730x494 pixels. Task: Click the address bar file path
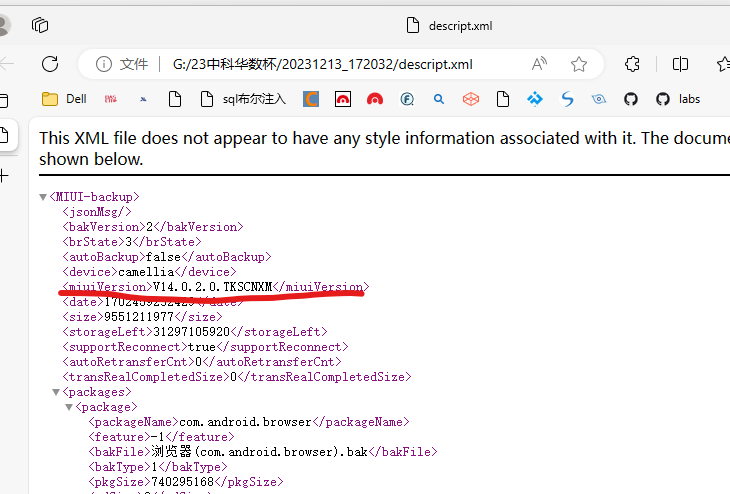tap(323, 64)
